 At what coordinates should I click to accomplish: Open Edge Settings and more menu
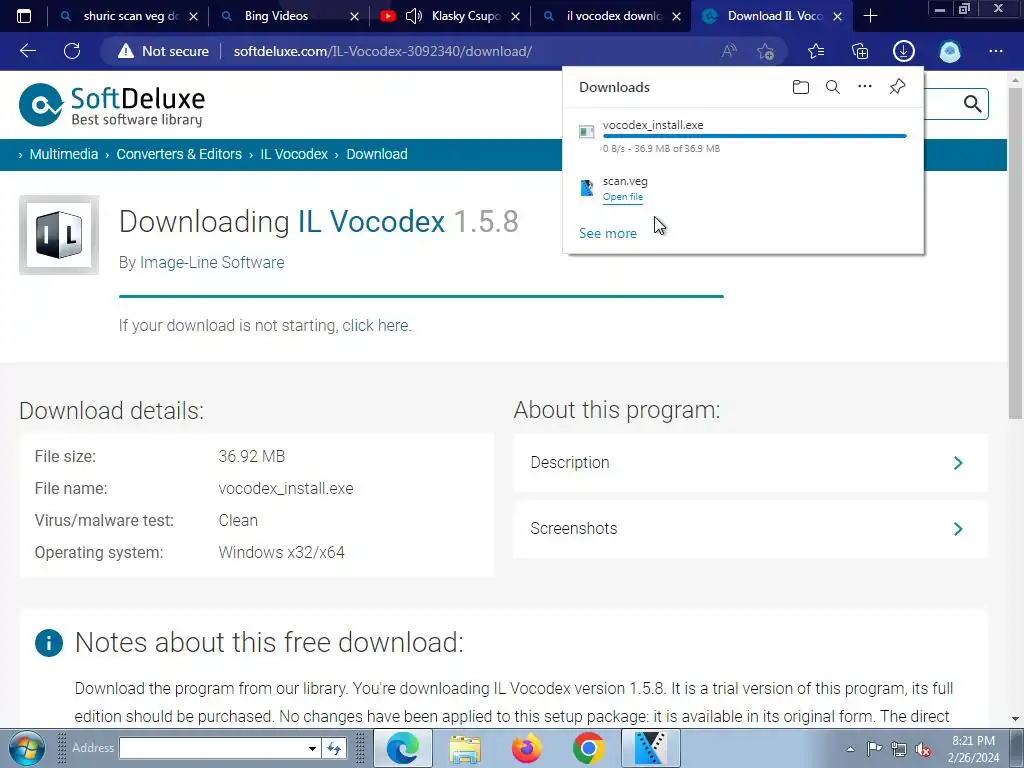[995, 51]
